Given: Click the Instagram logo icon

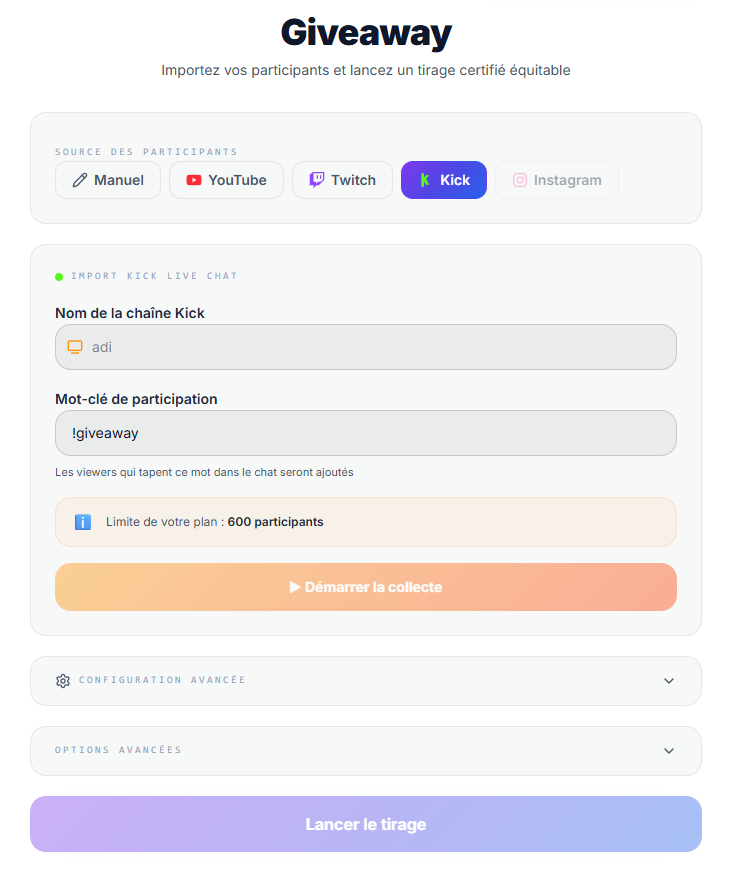Looking at the screenshot, I should (x=520, y=180).
